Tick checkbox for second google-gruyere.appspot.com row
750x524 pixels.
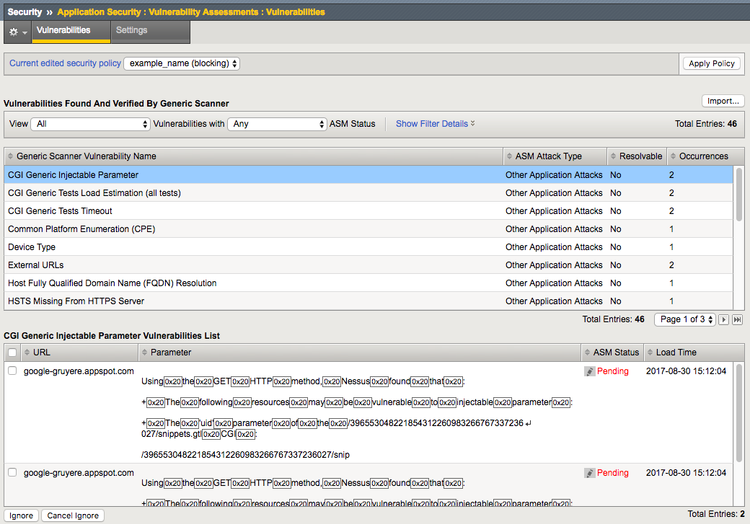12,473
